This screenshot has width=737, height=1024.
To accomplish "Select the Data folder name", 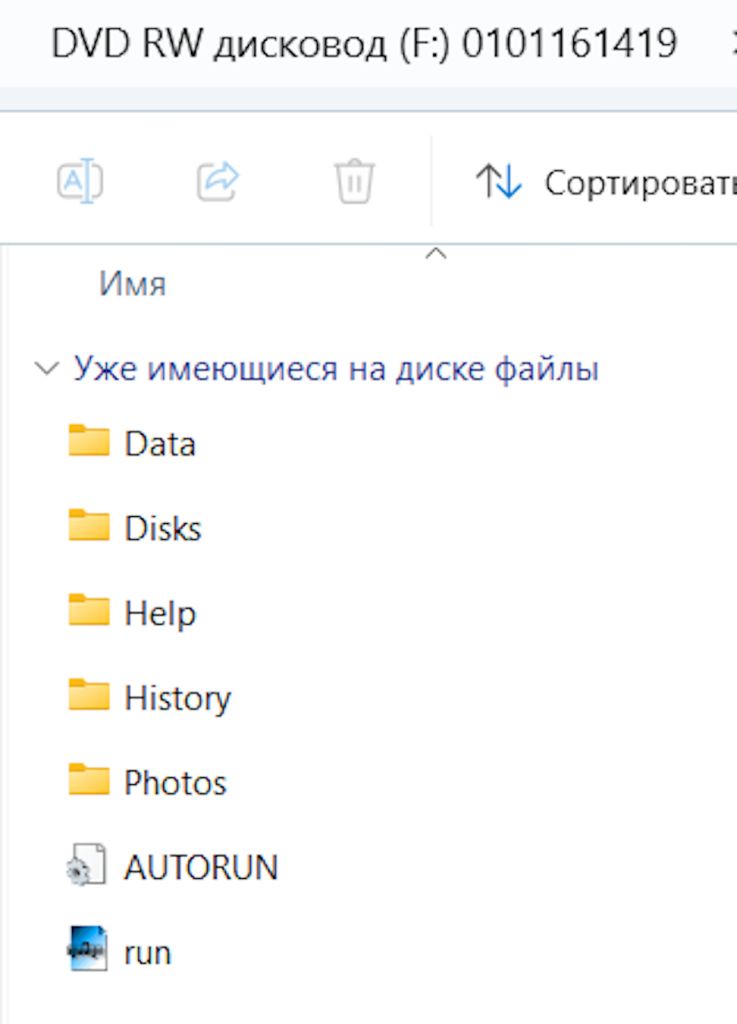I will 160,444.
